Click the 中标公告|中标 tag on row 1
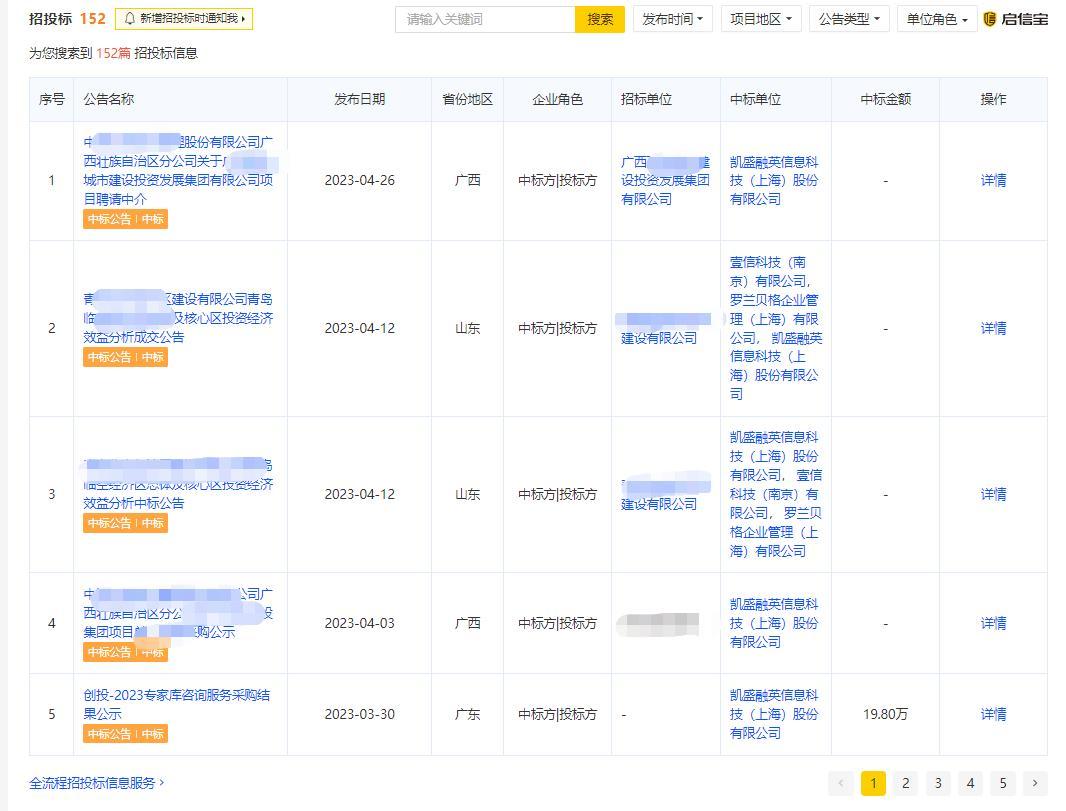The image size is (1066, 811). tap(124, 218)
